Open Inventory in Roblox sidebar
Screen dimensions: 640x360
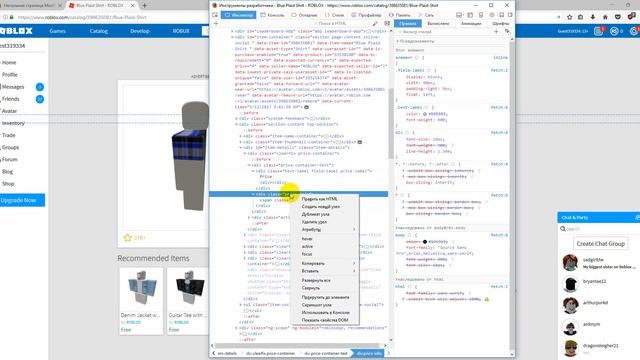coord(13,123)
